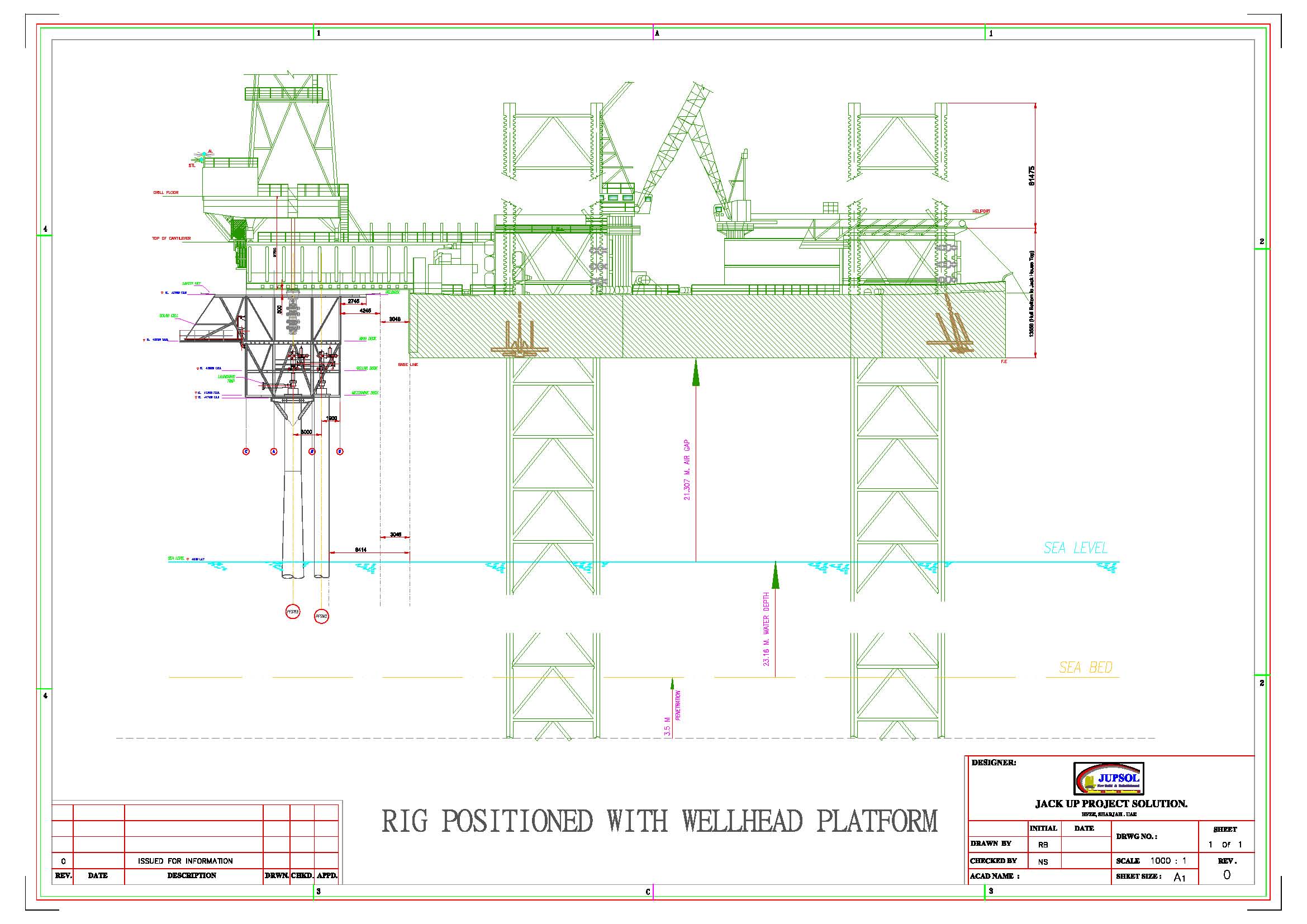Click the HELIPORT label

coord(981,211)
